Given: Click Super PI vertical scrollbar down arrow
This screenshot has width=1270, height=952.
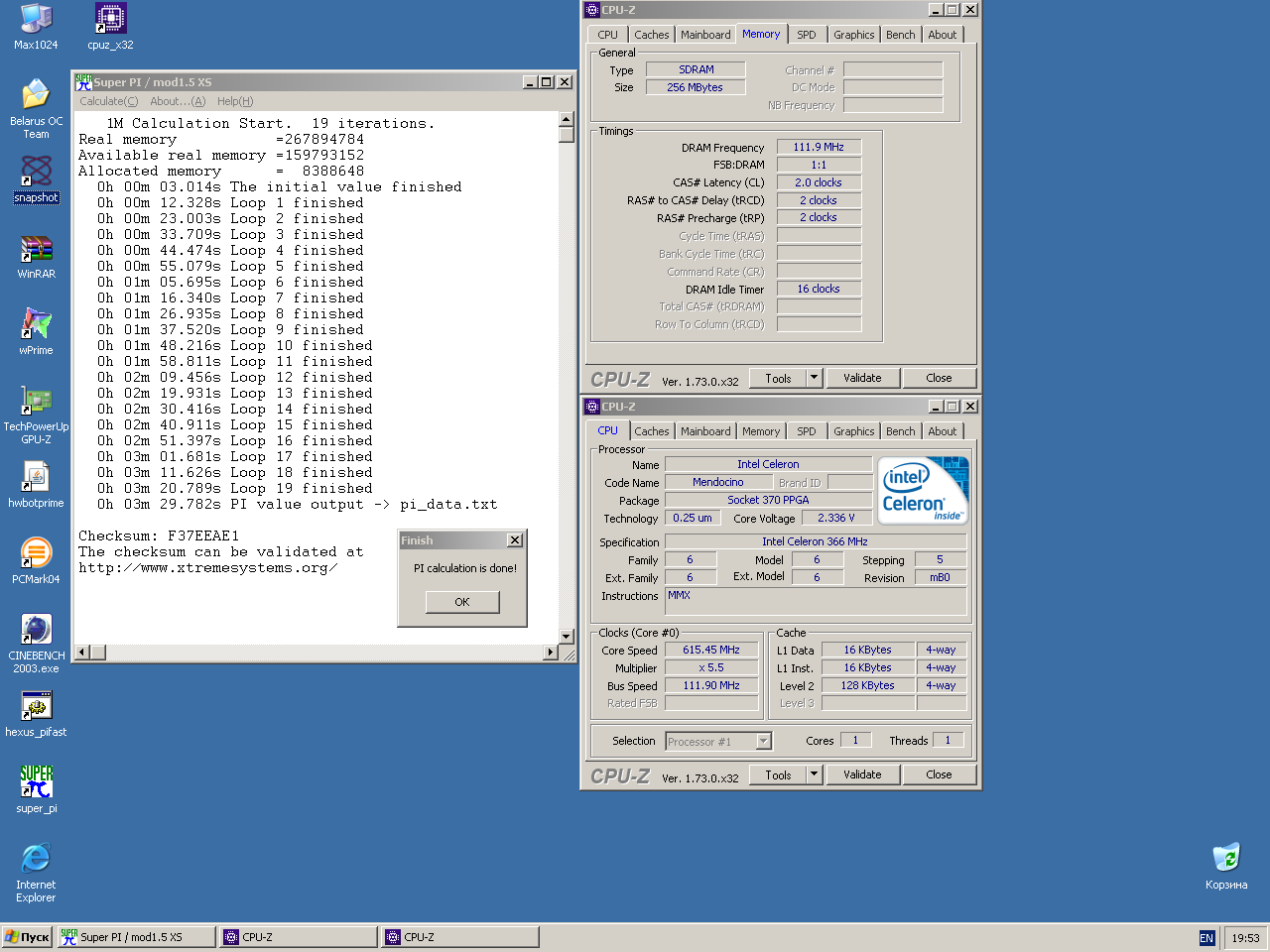Looking at the screenshot, I should [x=567, y=637].
